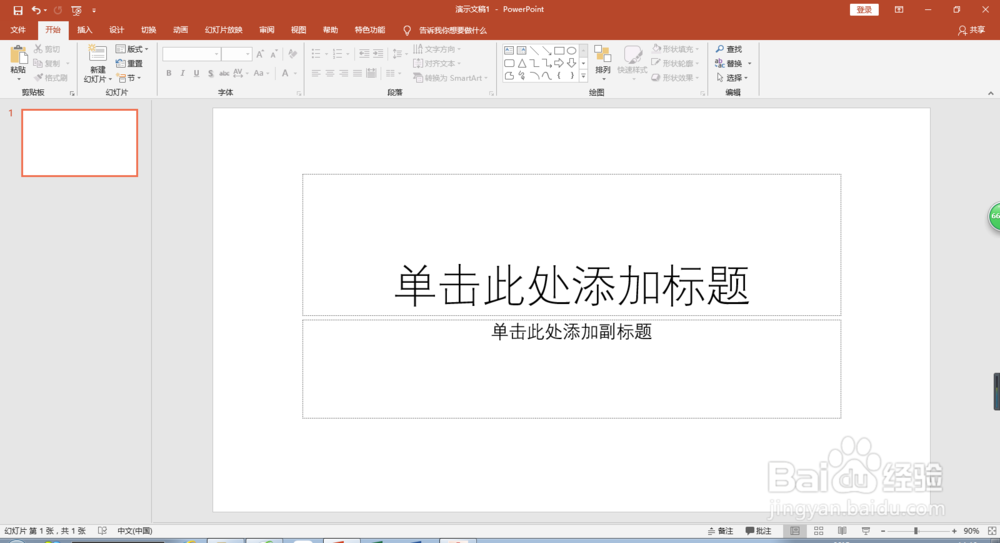
Task: Align text to the right
Action: (x=344, y=73)
